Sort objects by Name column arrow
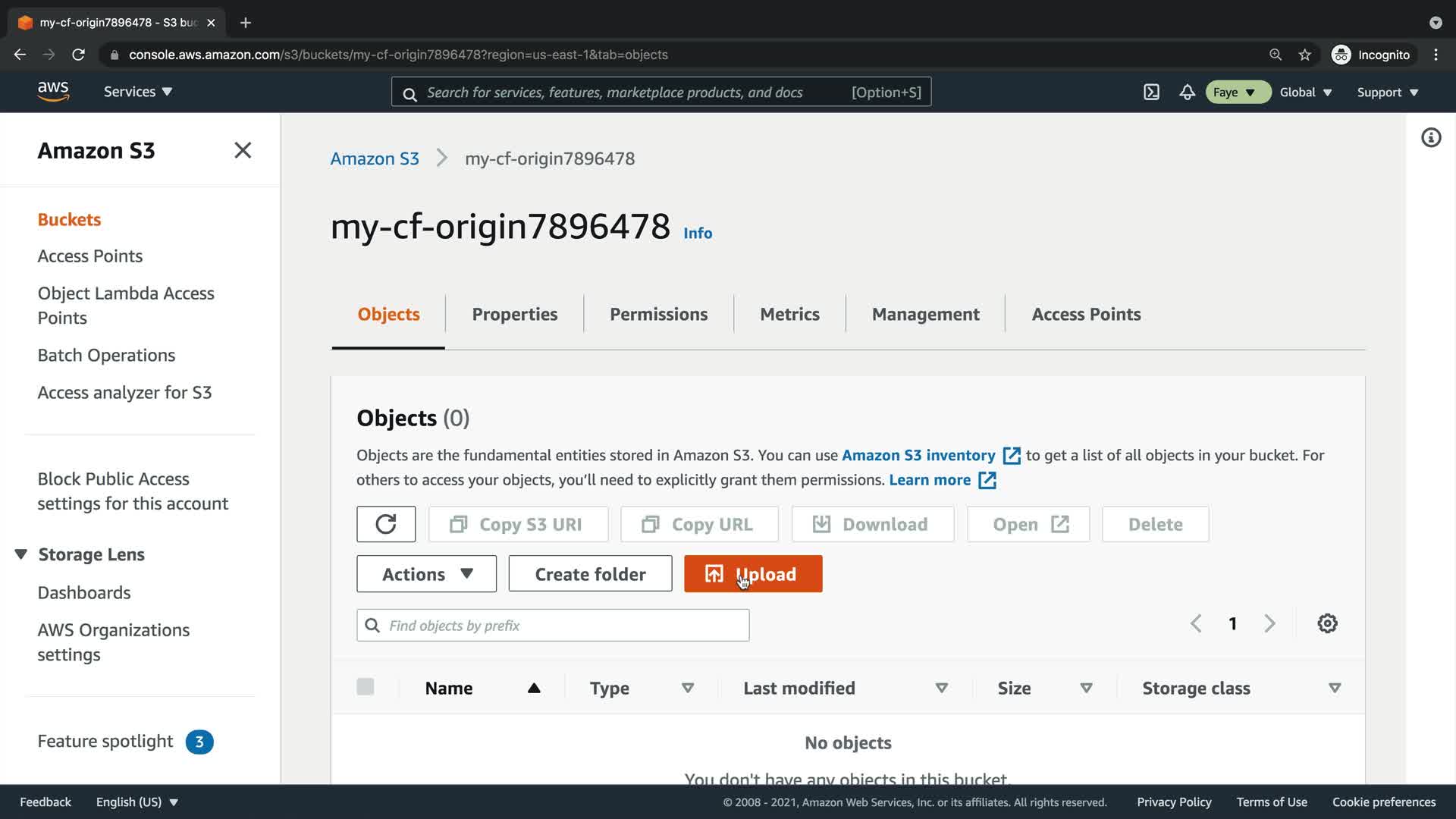This screenshot has width=1456, height=819. click(534, 688)
